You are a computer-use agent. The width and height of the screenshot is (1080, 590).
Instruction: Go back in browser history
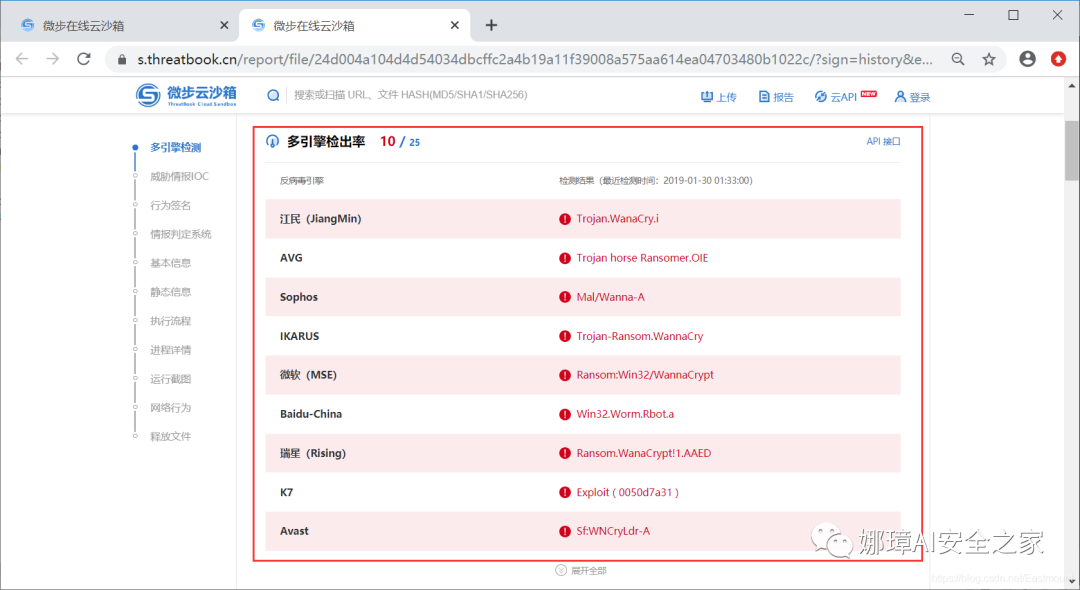point(22,59)
